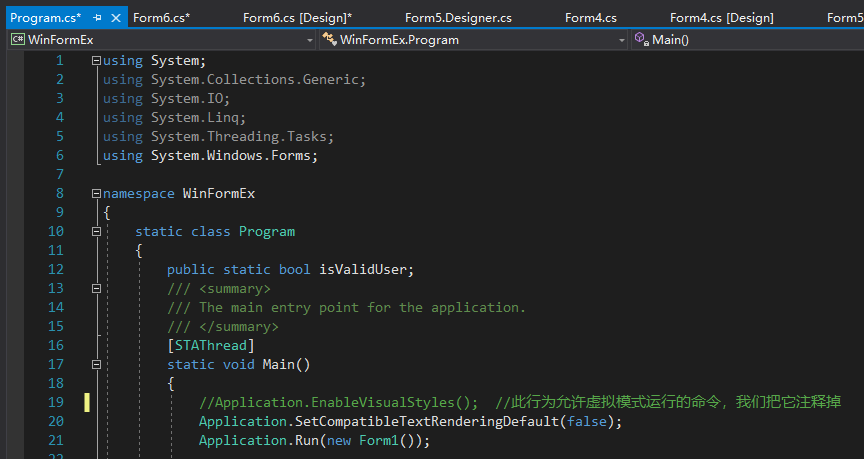
Task: Click the 'bool' keyword on line 12
Action: coord(294,269)
